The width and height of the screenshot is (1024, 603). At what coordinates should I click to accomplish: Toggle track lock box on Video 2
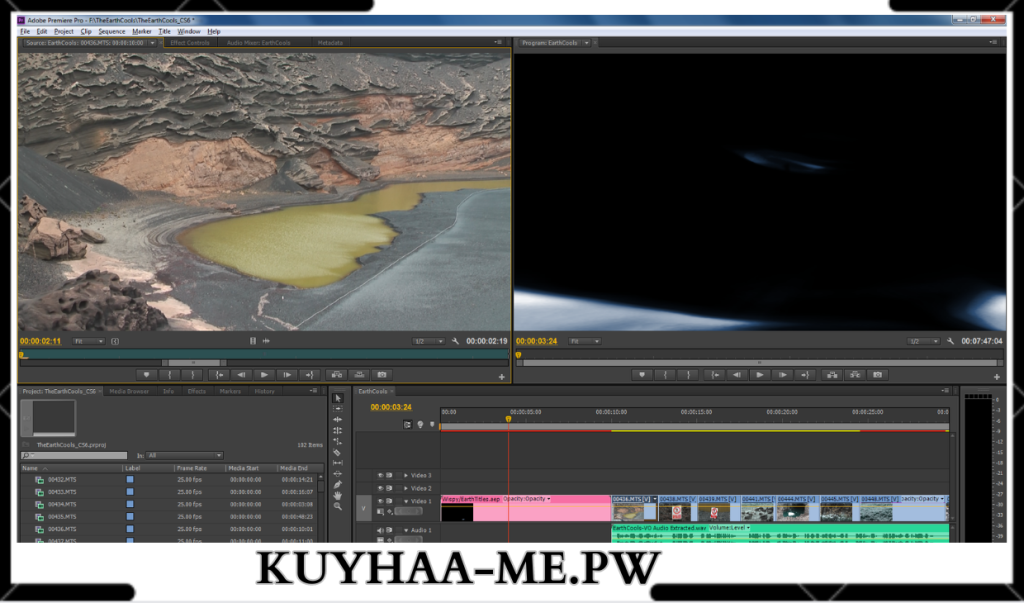[398, 488]
